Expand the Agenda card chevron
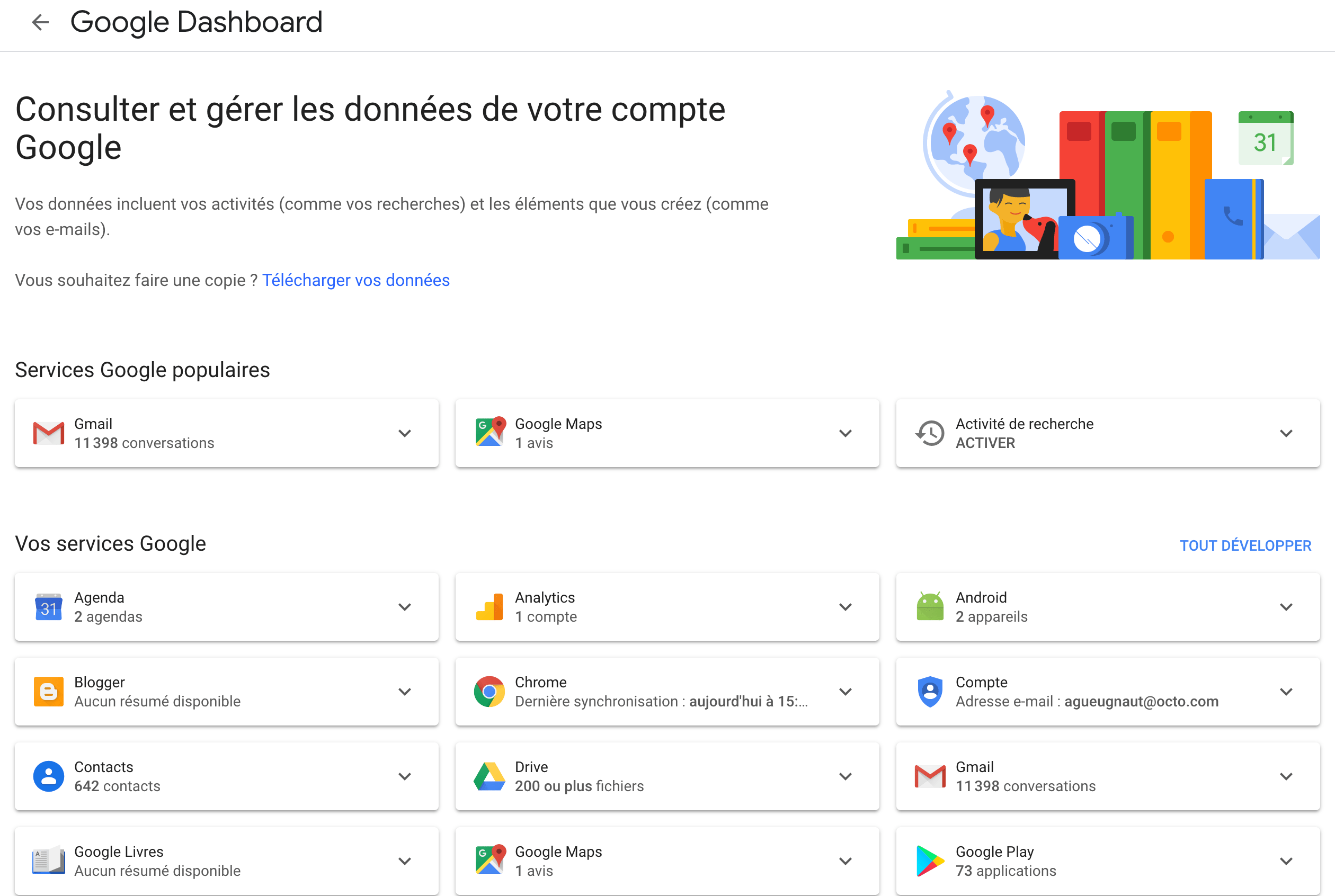1335x896 pixels. coord(405,607)
